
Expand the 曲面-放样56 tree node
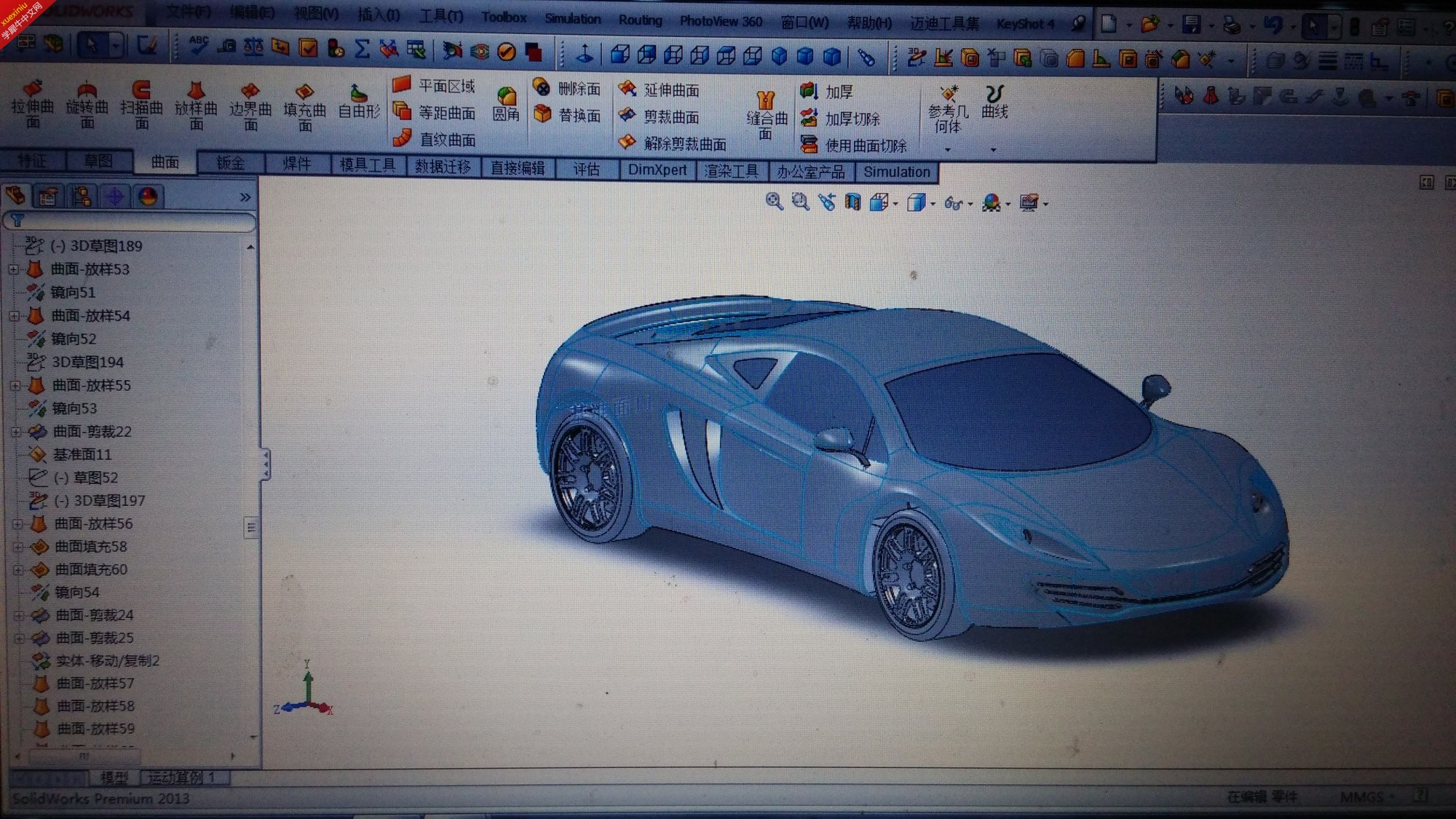click(17, 523)
